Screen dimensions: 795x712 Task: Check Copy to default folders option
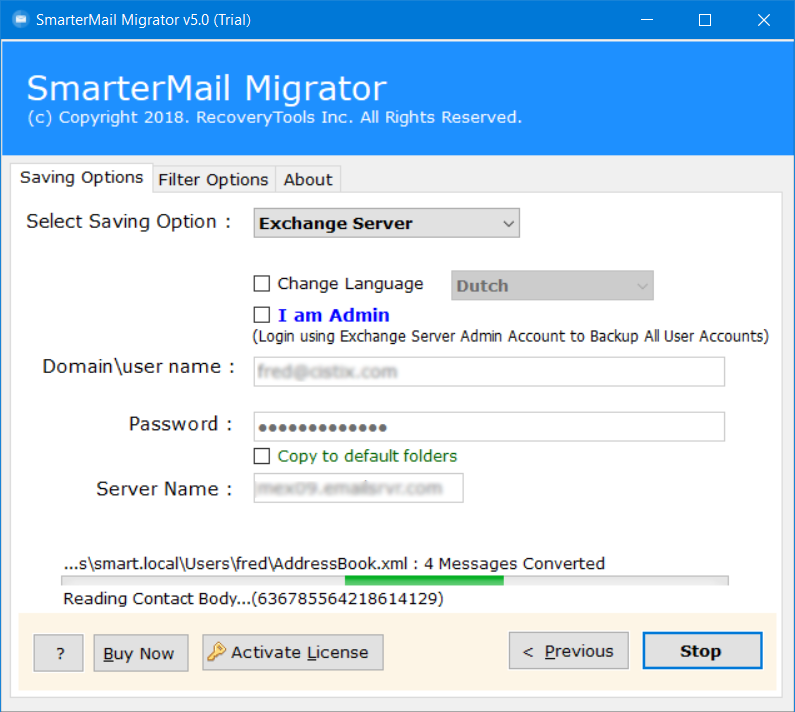262,456
